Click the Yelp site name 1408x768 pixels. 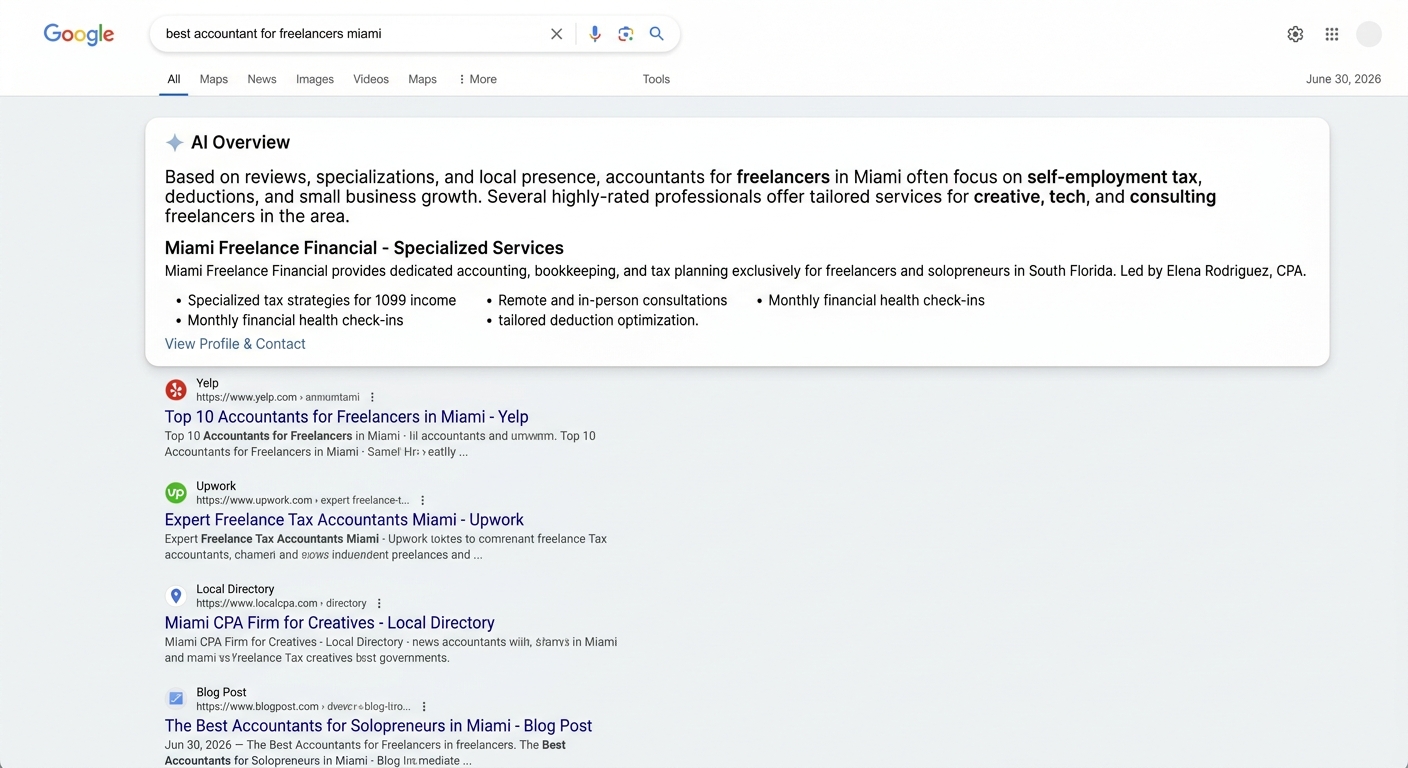(207, 383)
